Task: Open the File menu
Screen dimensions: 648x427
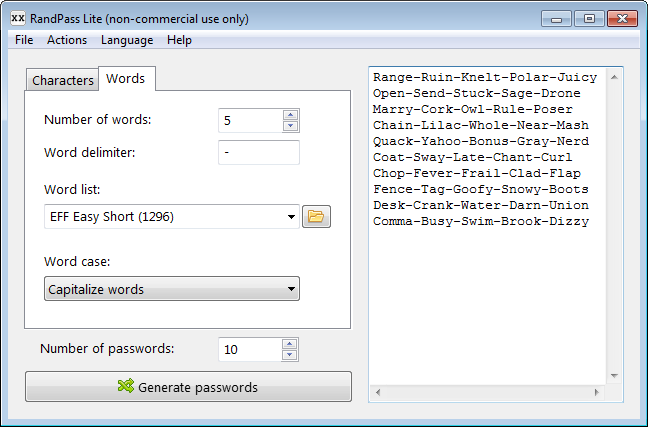Action: click(x=24, y=40)
